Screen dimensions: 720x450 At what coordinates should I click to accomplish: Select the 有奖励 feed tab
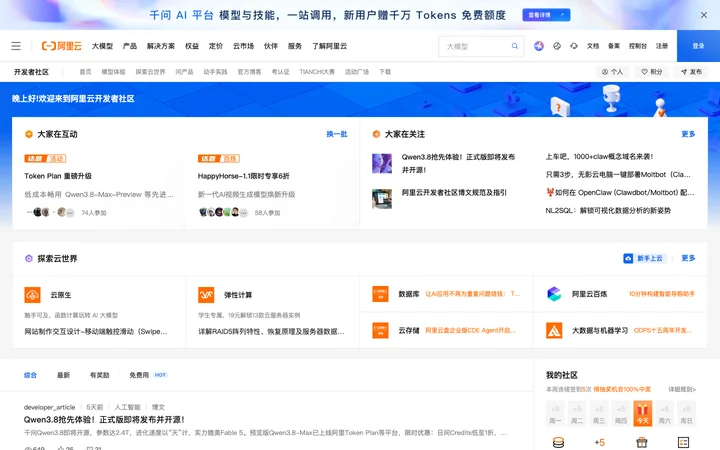(100, 375)
